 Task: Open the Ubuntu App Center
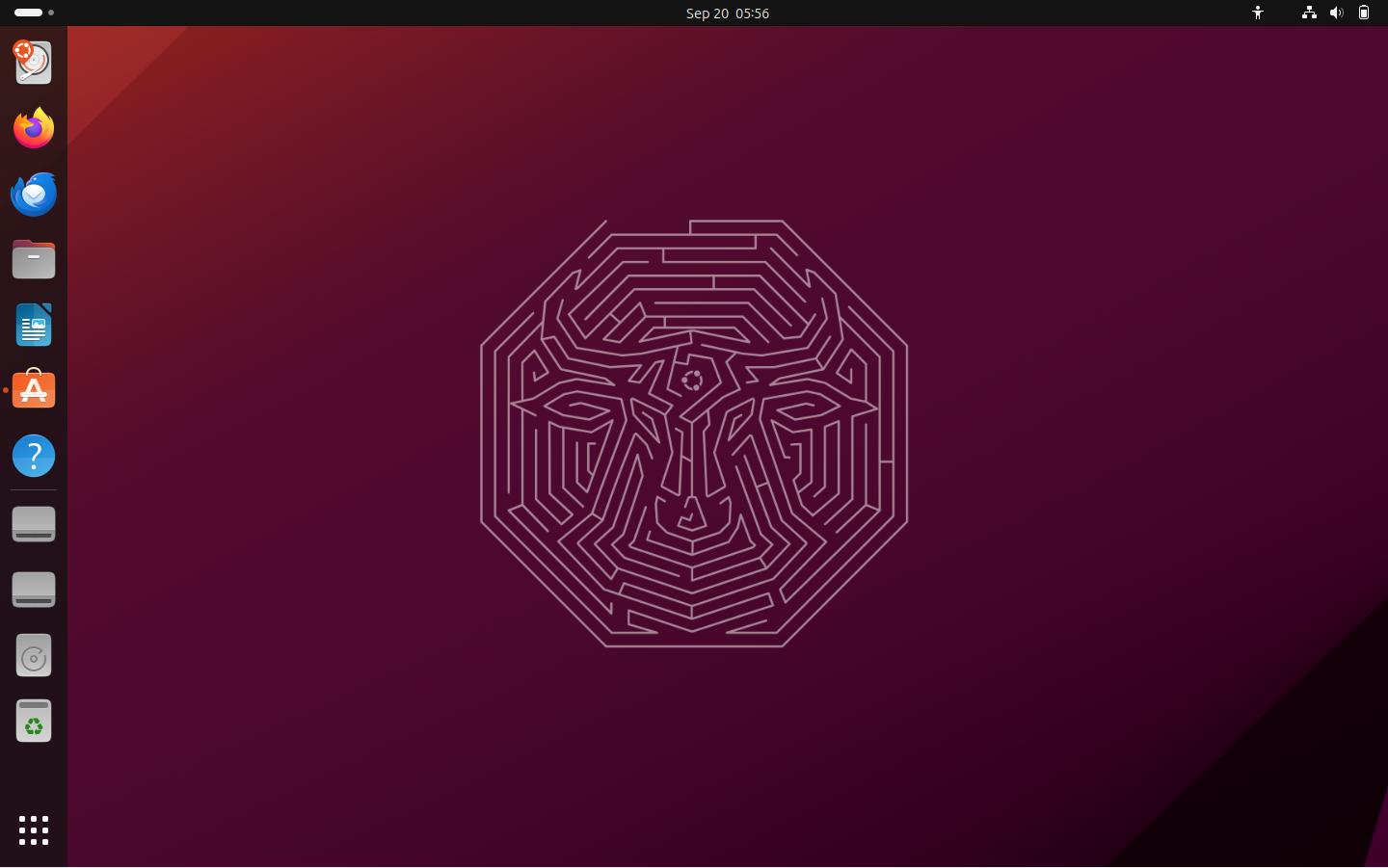pos(34,389)
